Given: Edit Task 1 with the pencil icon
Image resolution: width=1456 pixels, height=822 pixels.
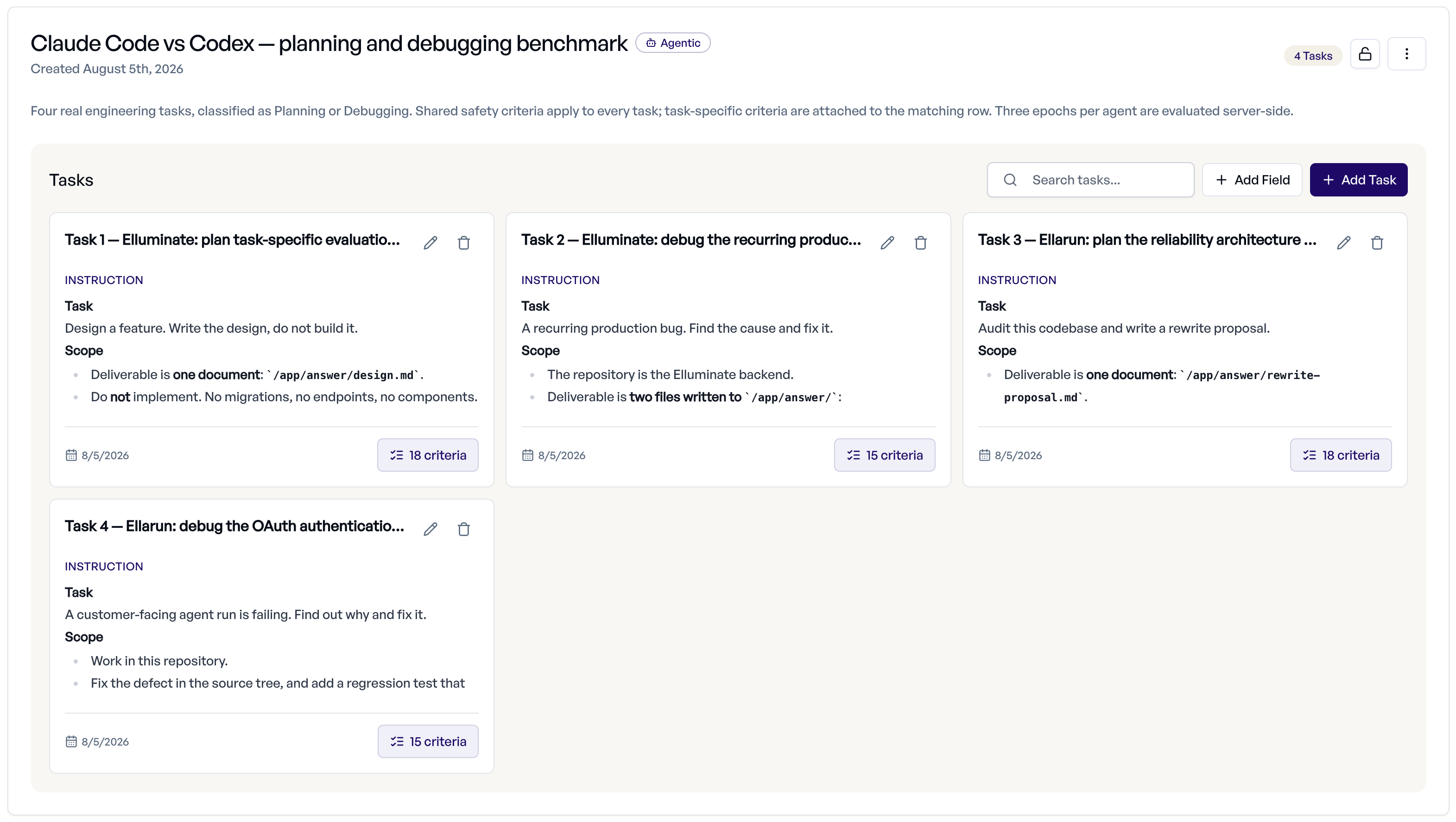Looking at the screenshot, I should coord(430,242).
